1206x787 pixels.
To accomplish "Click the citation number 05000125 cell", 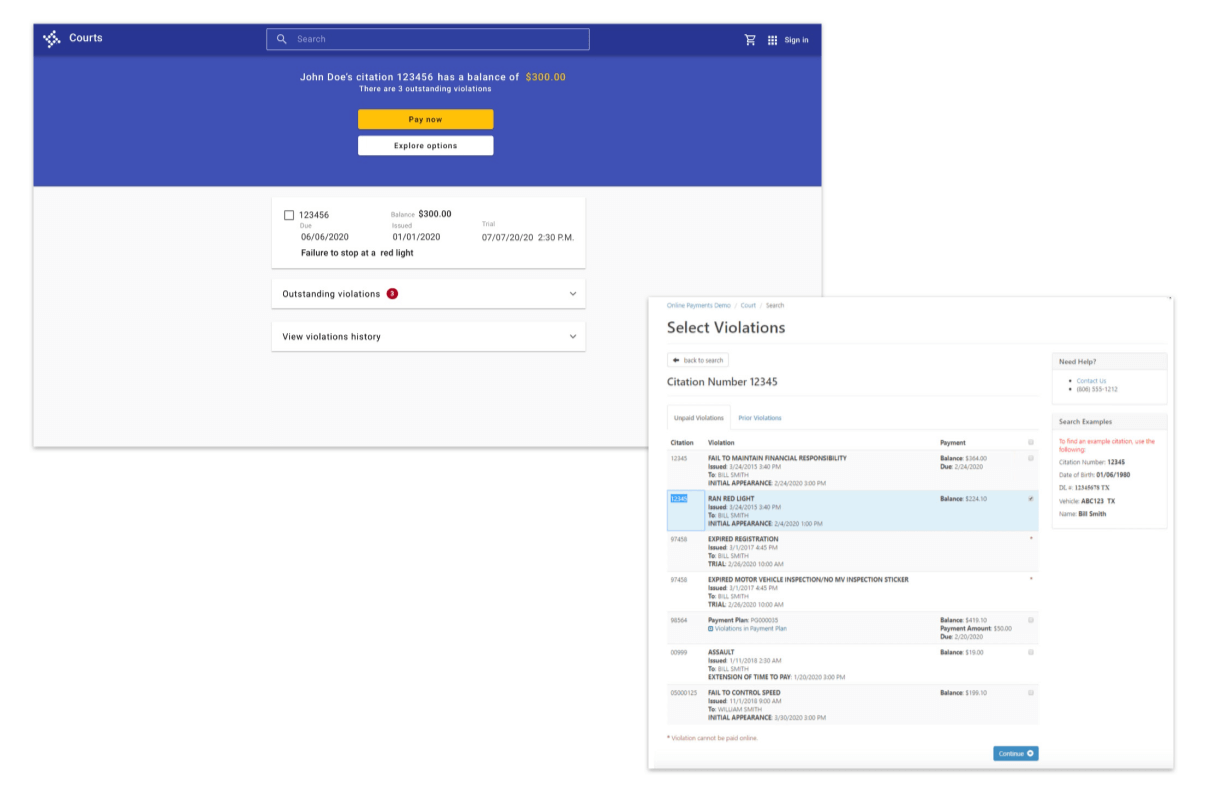I will coord(686,692).
